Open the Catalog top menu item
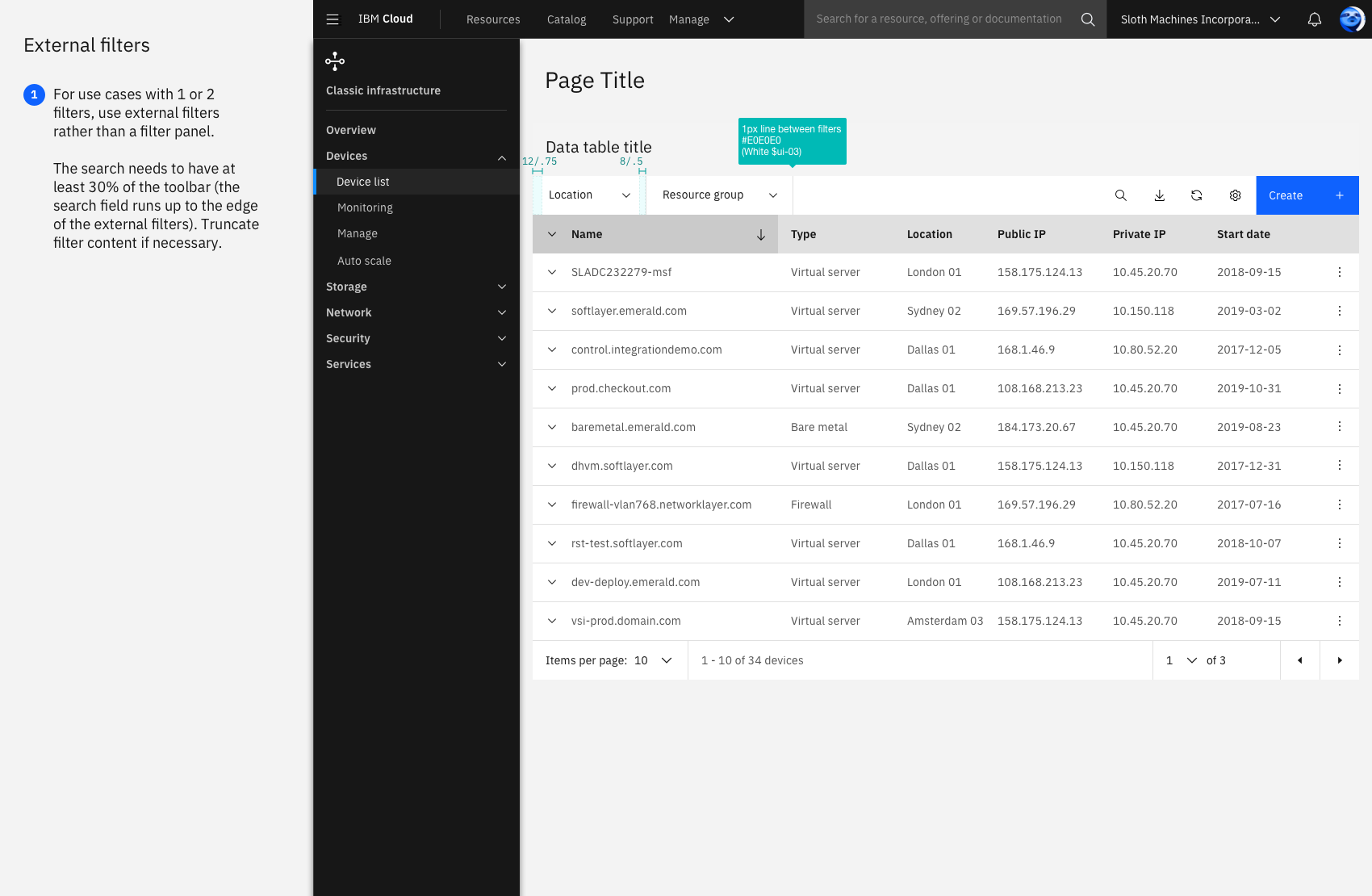 (567, 19)
